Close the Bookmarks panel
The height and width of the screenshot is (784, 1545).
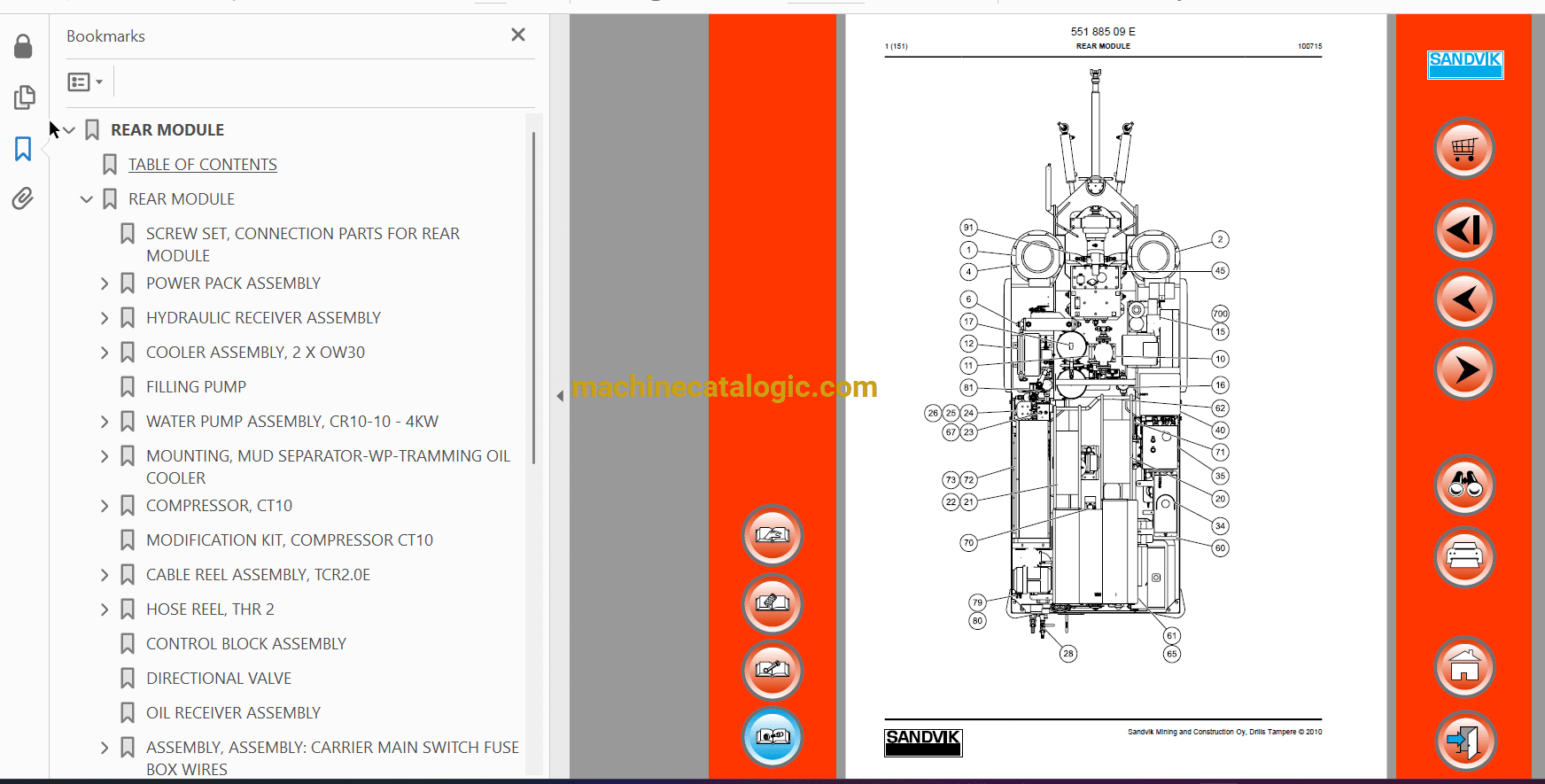pos(518,35)
